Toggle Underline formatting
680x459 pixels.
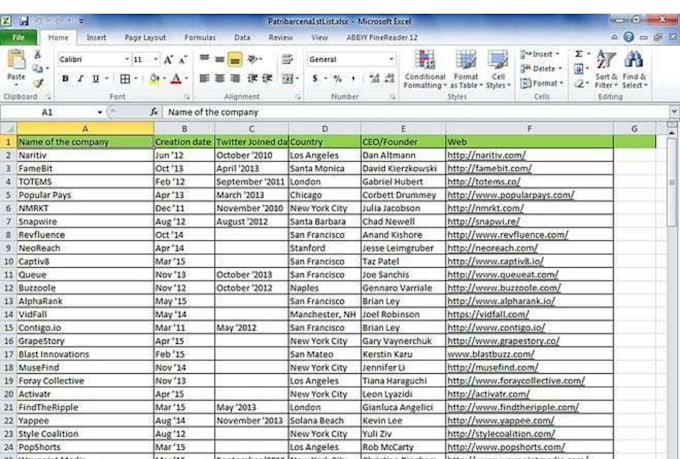pos(95,79)
